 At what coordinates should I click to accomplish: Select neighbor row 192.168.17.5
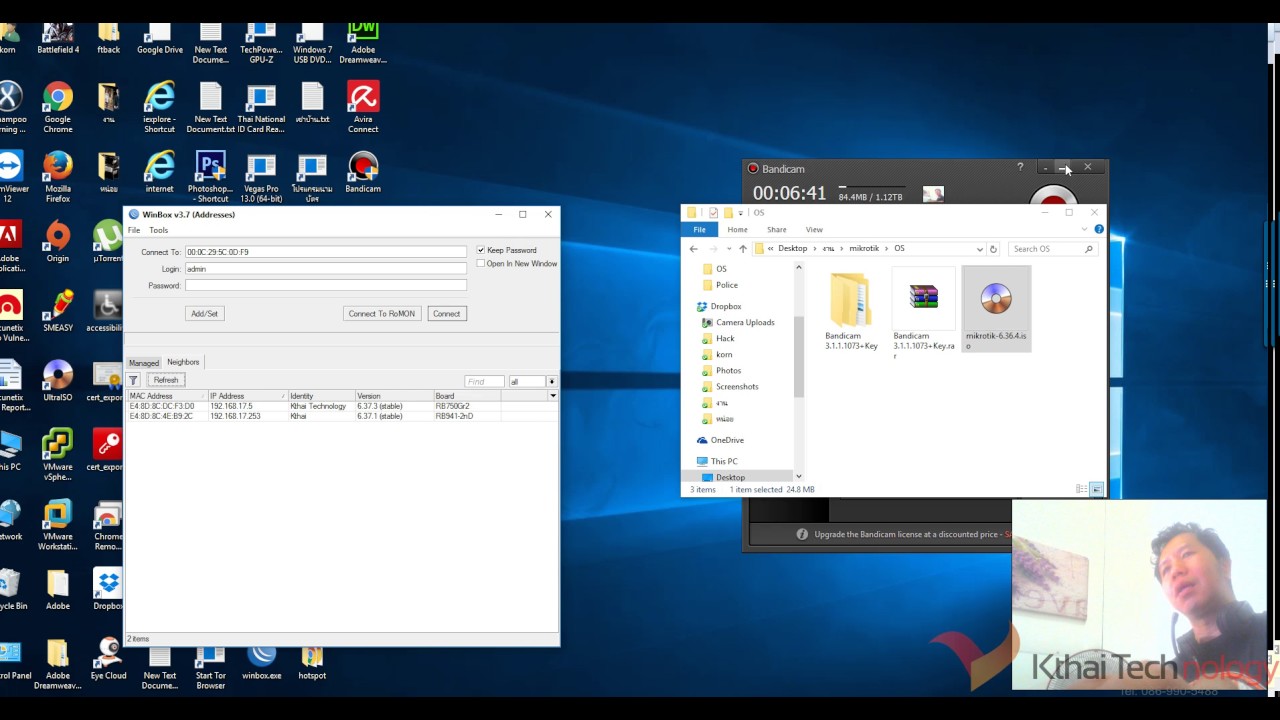[x=340, y=406]
